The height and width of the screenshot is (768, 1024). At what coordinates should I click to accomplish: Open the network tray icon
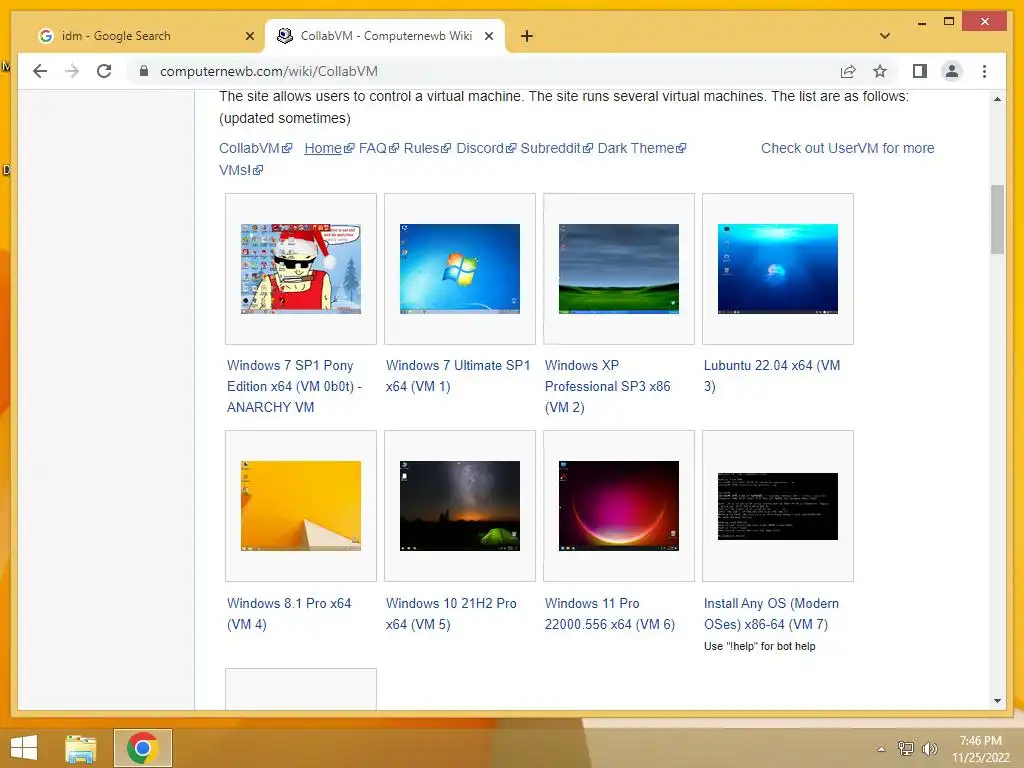(906, 748)
